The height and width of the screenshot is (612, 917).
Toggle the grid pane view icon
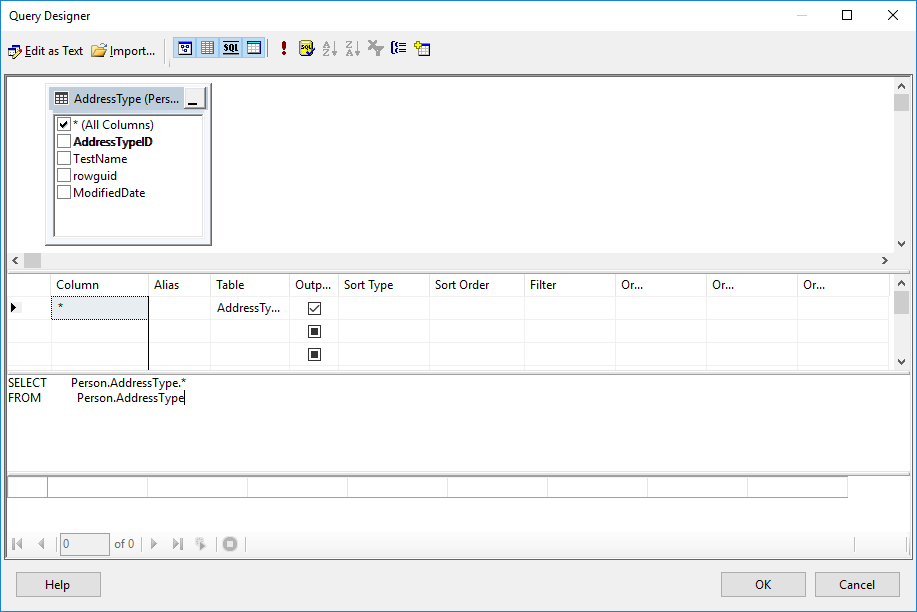coord(208,48)
